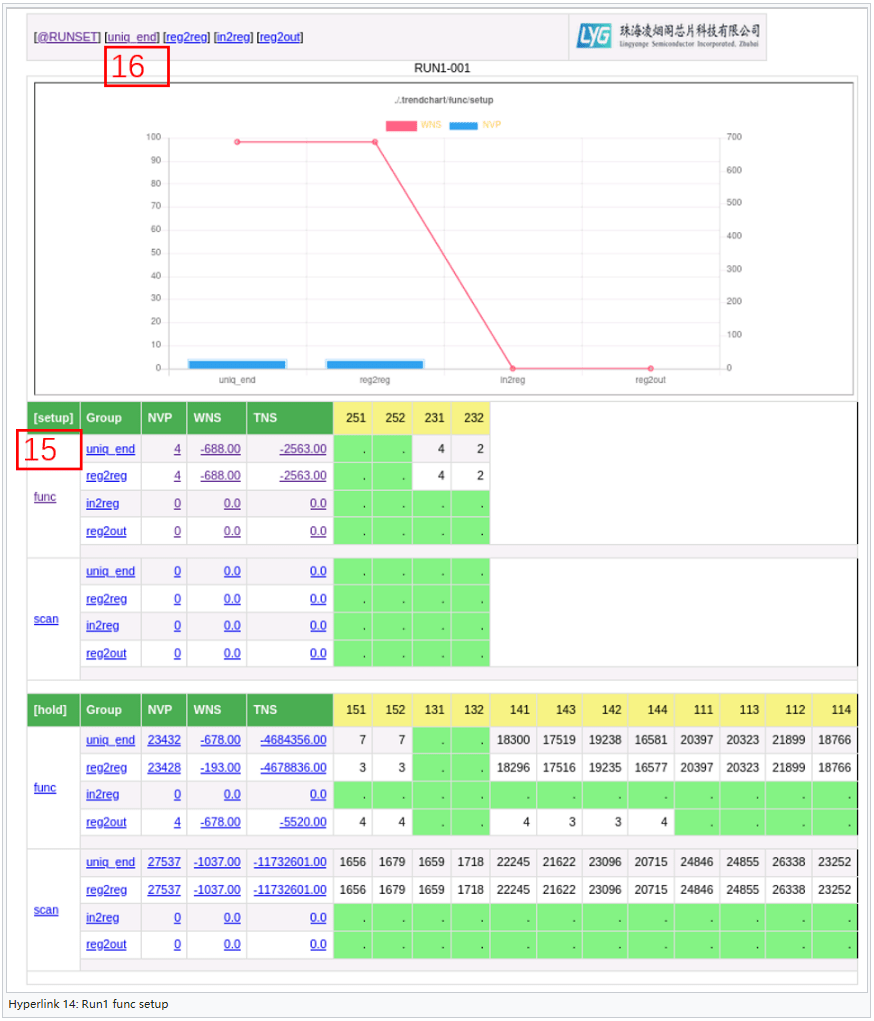Open the scan link in setup table

(46, 619)
